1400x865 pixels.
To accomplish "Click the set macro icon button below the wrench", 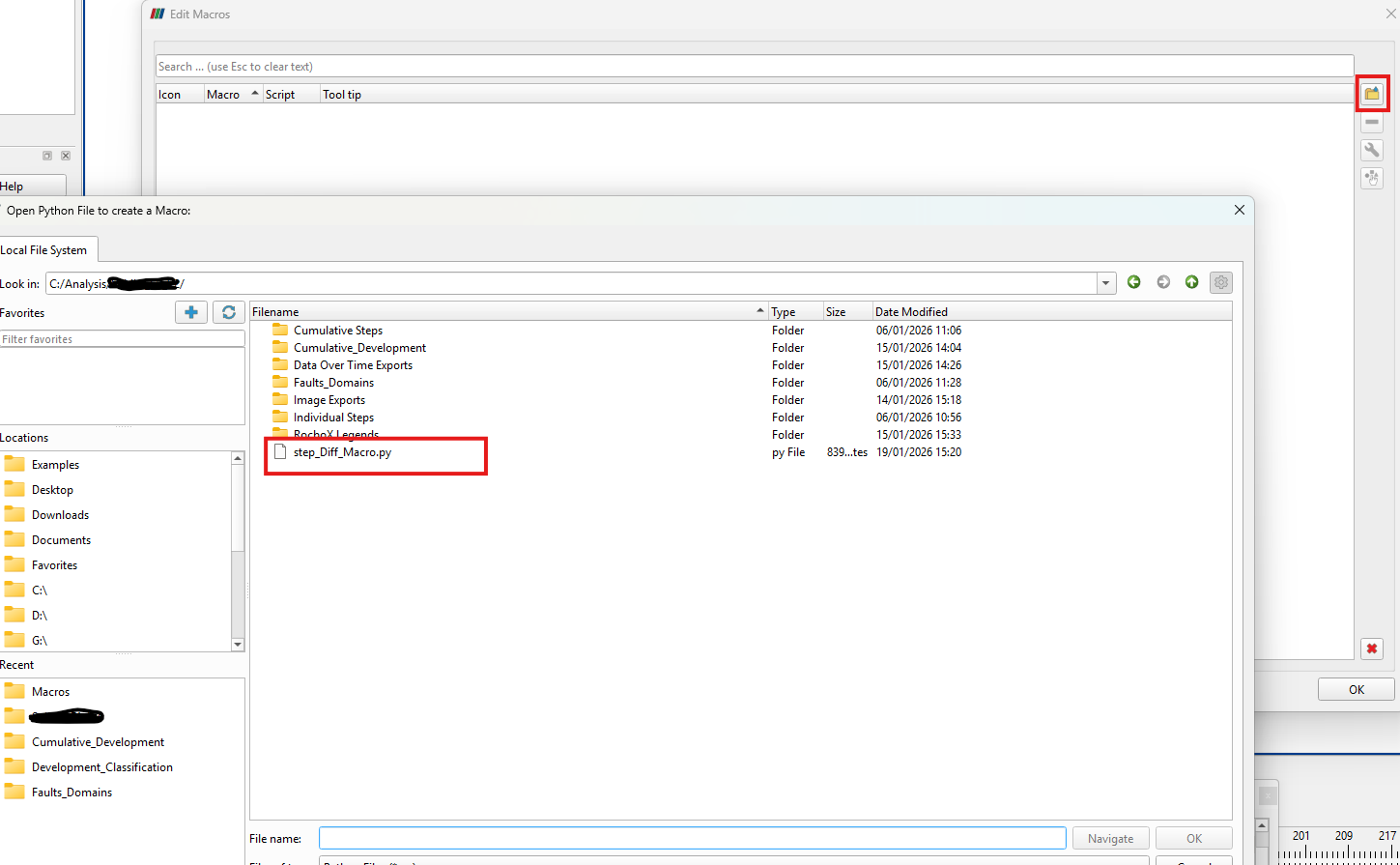I will [1372, 178].
